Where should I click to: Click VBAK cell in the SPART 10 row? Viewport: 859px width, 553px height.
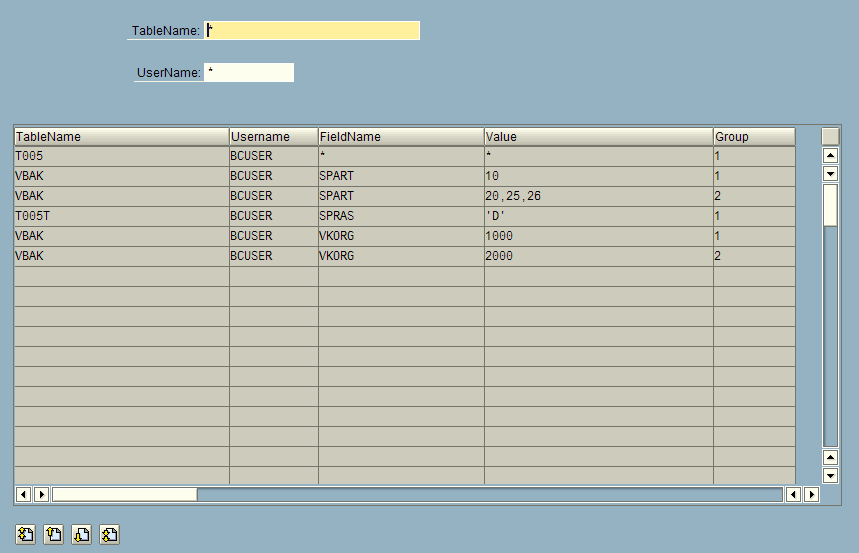tap(122, 176)
